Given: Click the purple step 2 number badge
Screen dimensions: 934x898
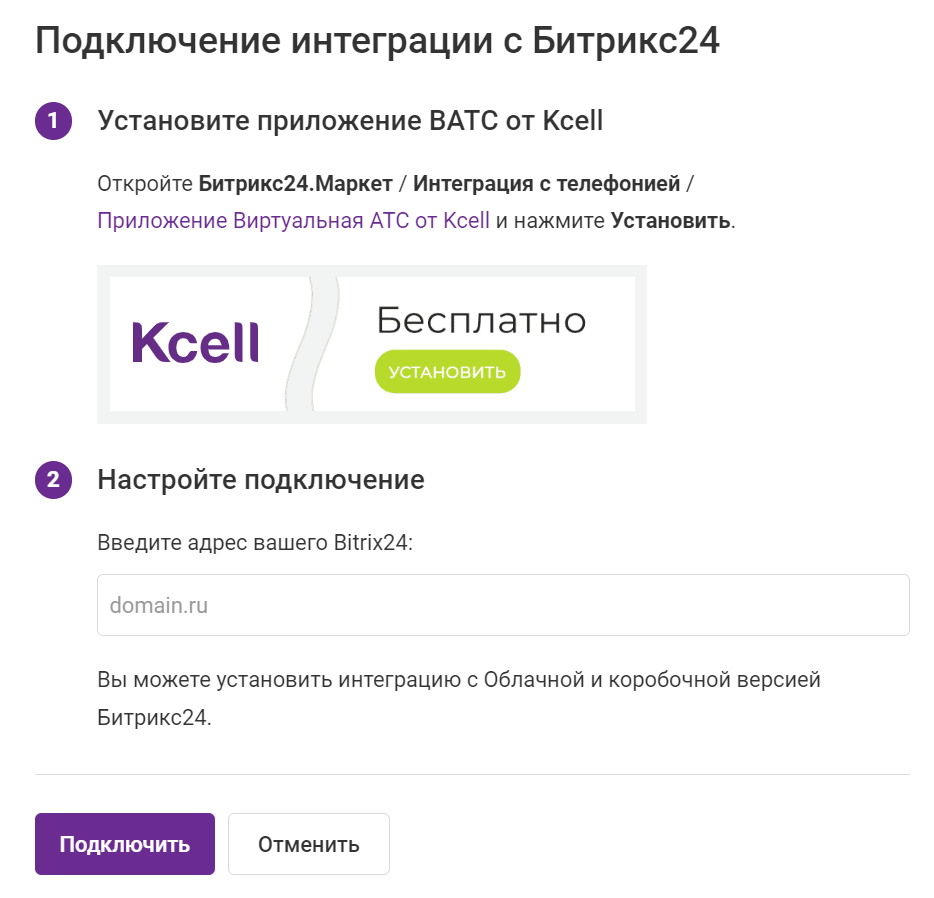Looking at the screenshot, I should [x=53, y=480].
